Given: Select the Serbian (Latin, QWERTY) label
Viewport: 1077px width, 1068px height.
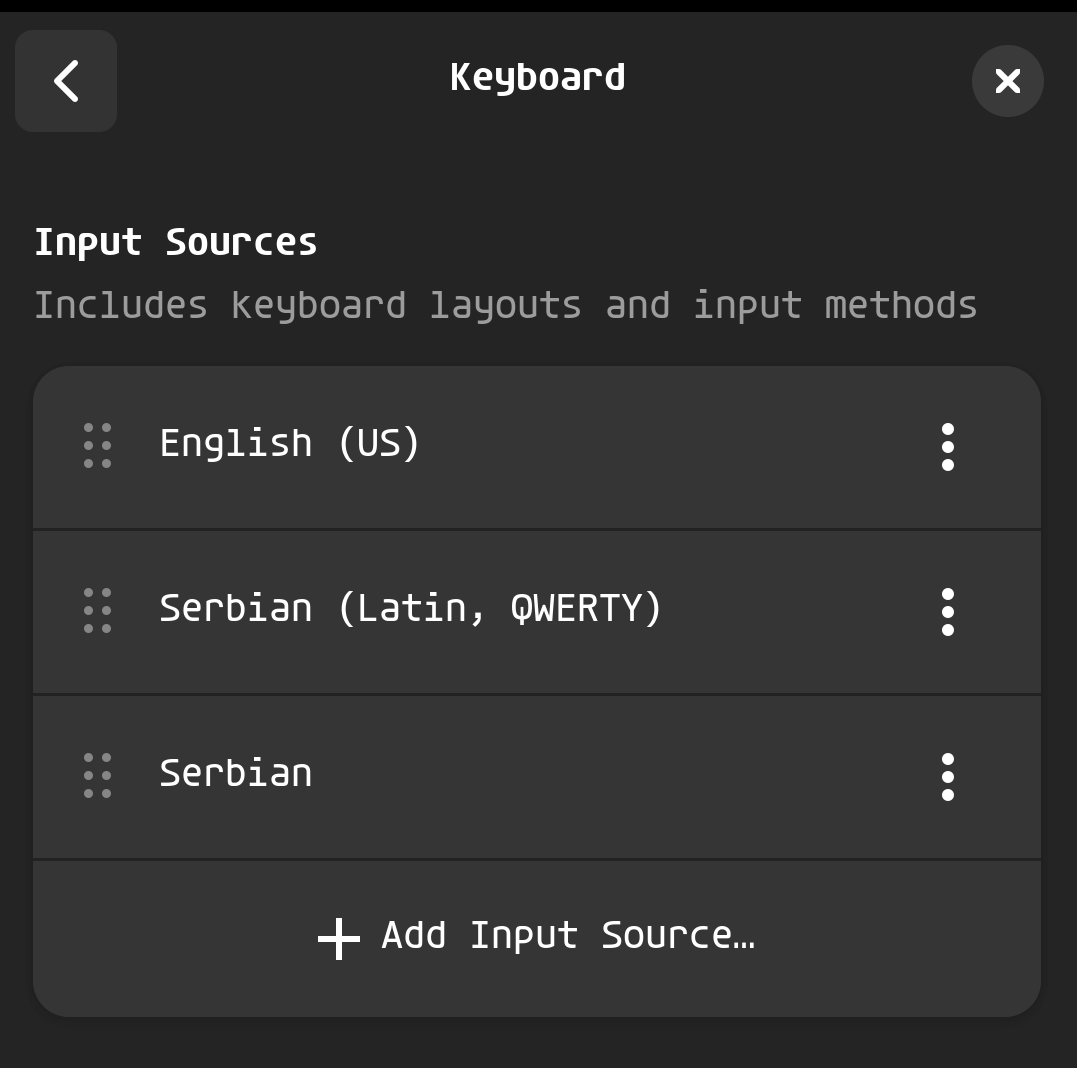Looking at the screenshot, I should pos(410,609).
